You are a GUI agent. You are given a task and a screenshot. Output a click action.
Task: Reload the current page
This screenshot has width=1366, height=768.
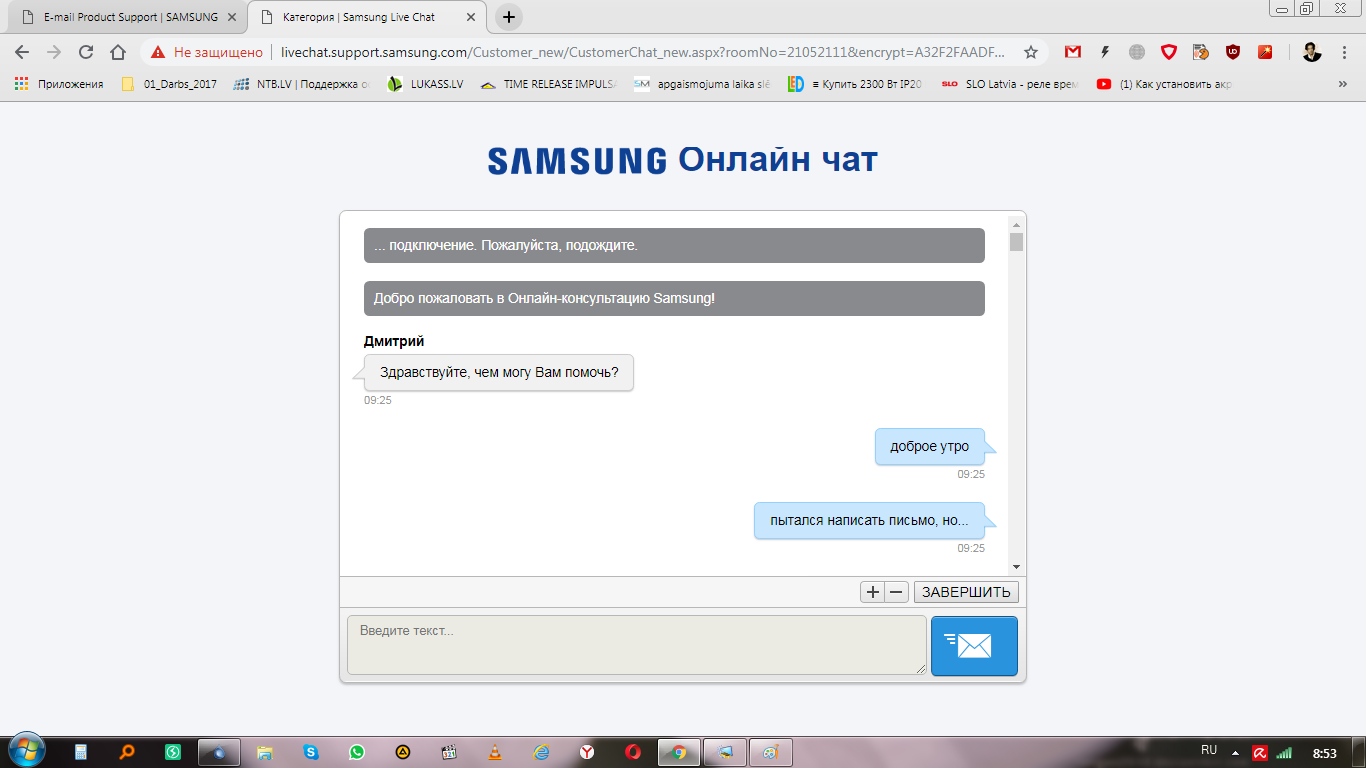coord(86,52)
